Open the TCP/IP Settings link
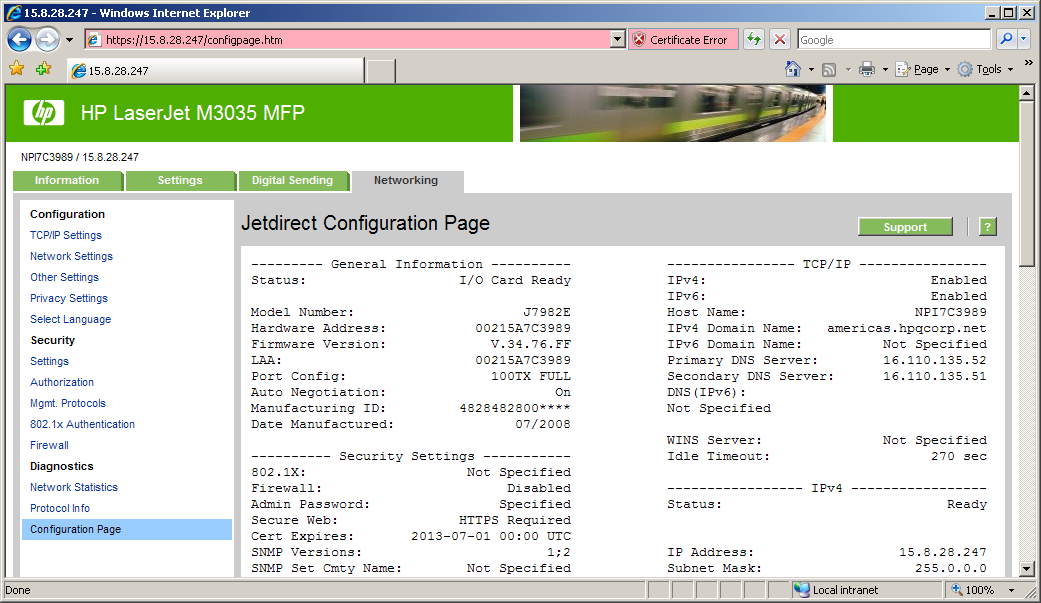Screen dimensions: 1041x603 66,235
